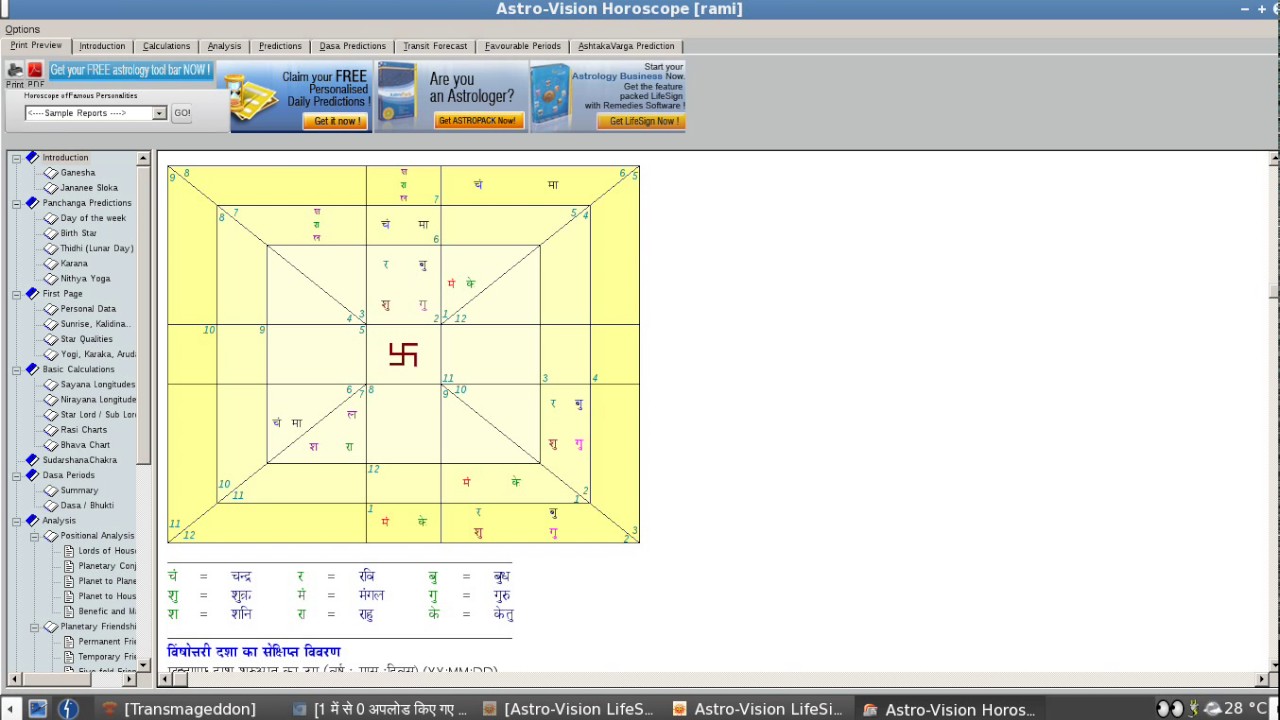The width and height of the screenshot is (1280, 720).
Task: Open Day of the week section
Action: tap(93, 218)
